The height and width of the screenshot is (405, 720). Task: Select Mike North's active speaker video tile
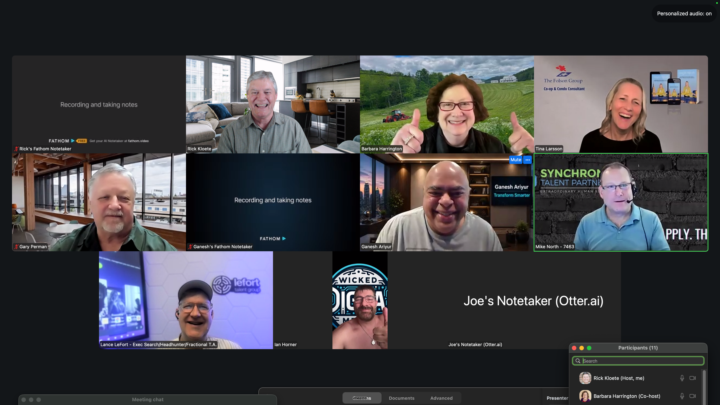pyautogui.click(x=621, y=202)
